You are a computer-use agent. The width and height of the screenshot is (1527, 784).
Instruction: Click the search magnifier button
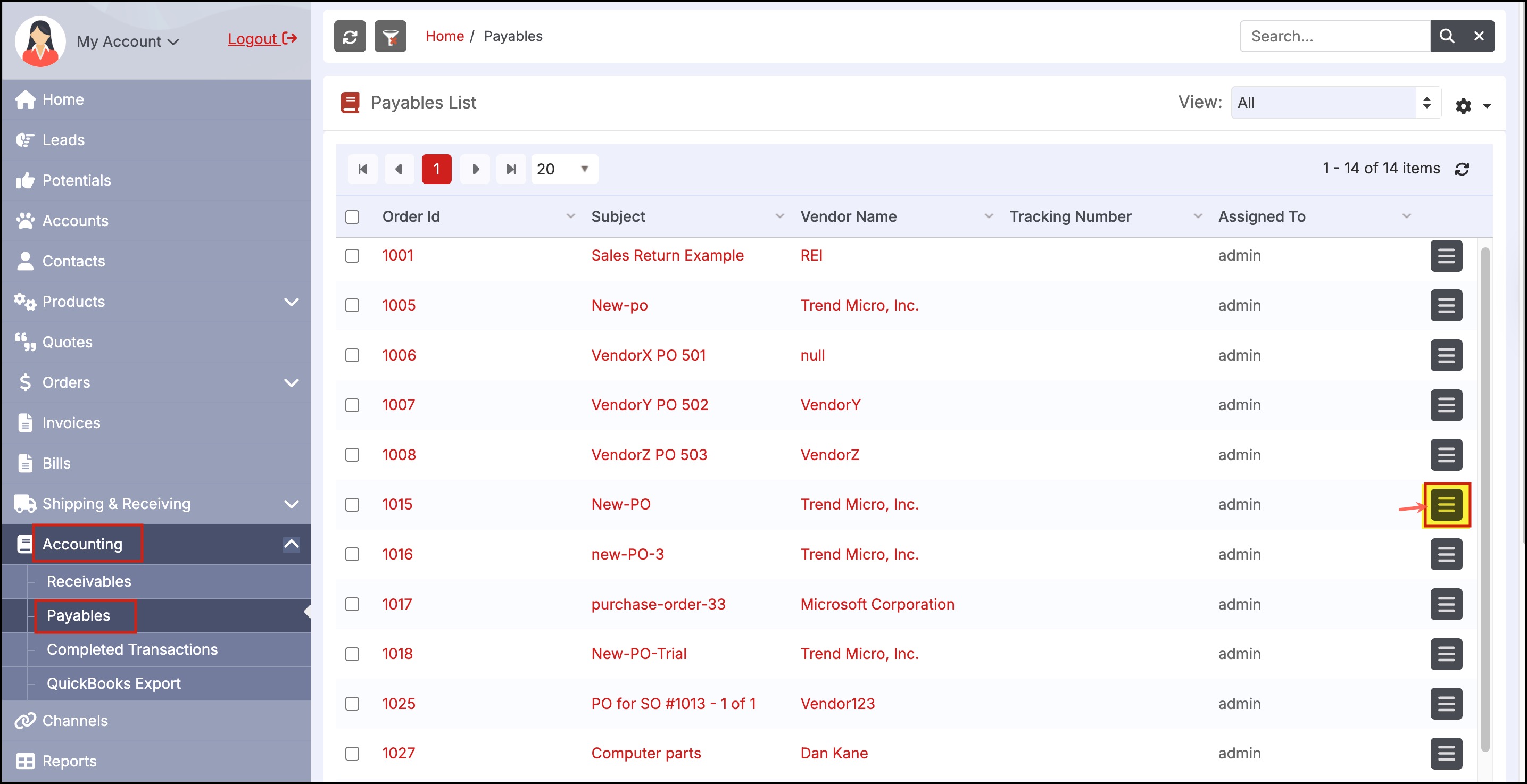click(1446, 36)
